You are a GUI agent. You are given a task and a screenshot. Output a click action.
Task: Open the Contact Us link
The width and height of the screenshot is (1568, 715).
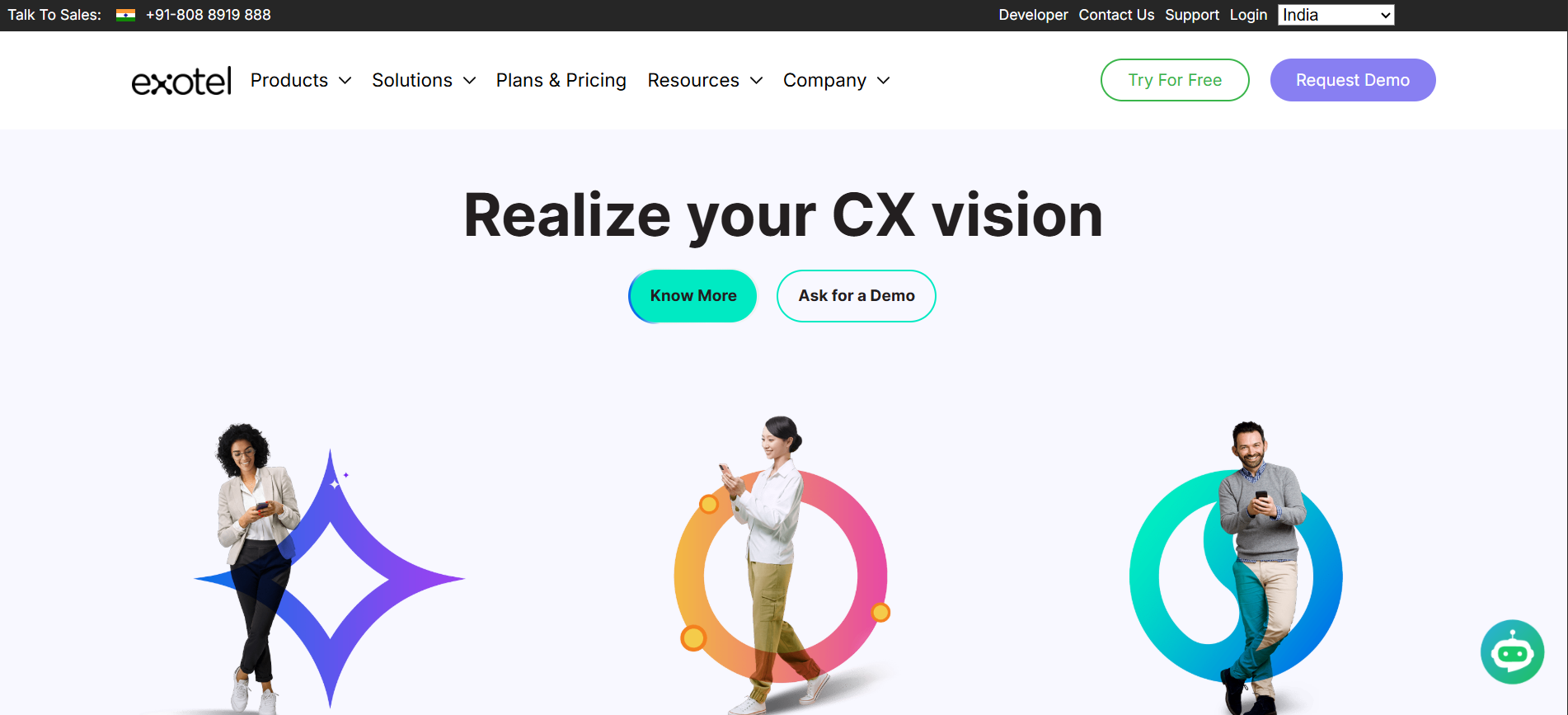point(1116,15)
